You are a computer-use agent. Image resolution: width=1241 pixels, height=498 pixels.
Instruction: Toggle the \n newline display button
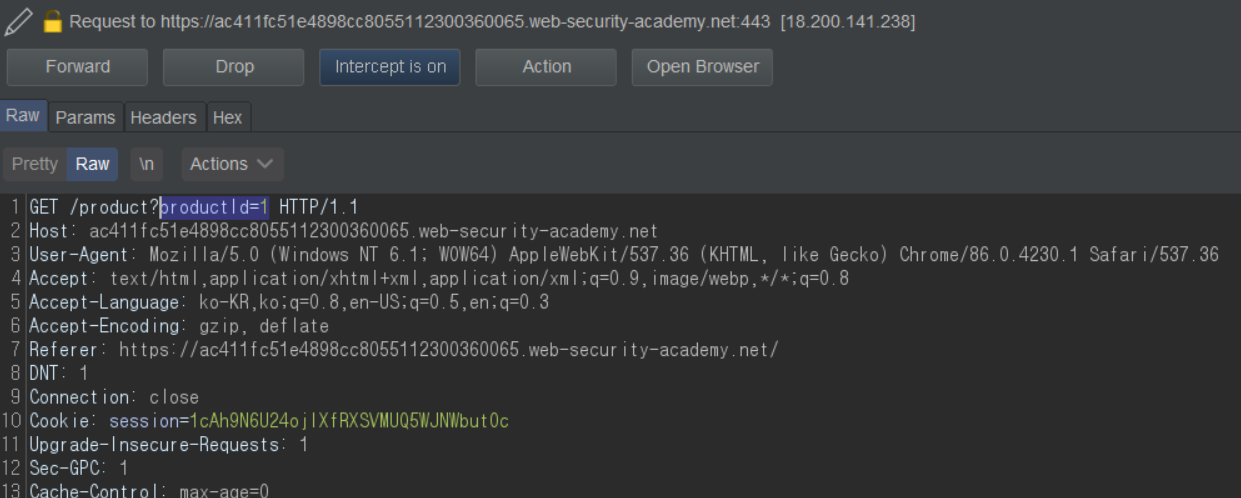coord(146,164)
